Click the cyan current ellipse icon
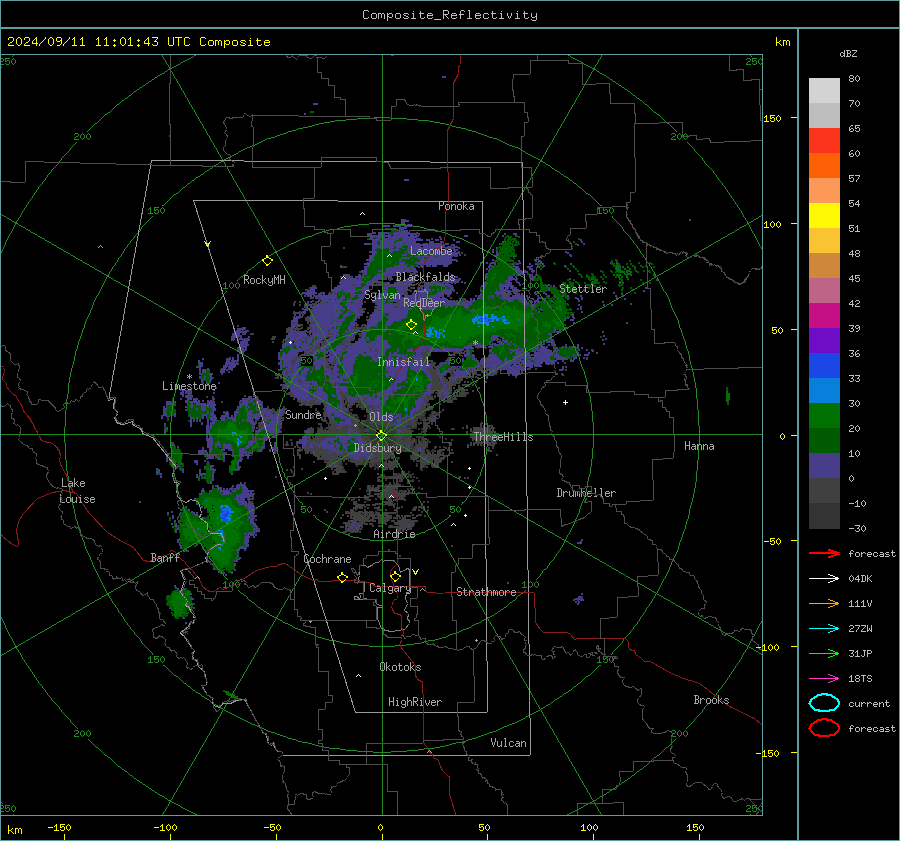This screenshot has height=841, width=900. tap(824, 703)
